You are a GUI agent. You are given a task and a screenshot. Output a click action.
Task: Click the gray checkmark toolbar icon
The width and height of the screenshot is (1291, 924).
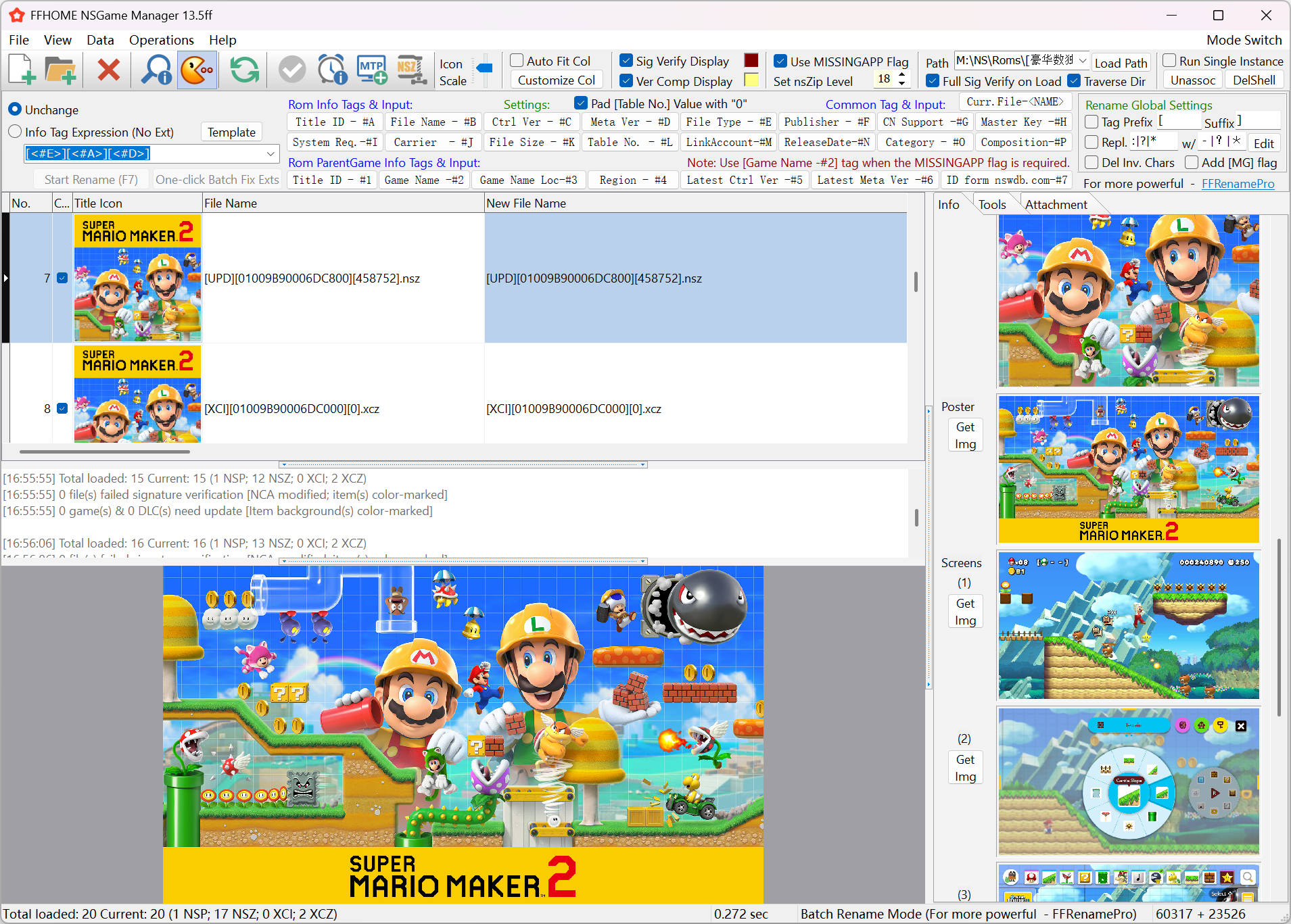tap(292, 70)
